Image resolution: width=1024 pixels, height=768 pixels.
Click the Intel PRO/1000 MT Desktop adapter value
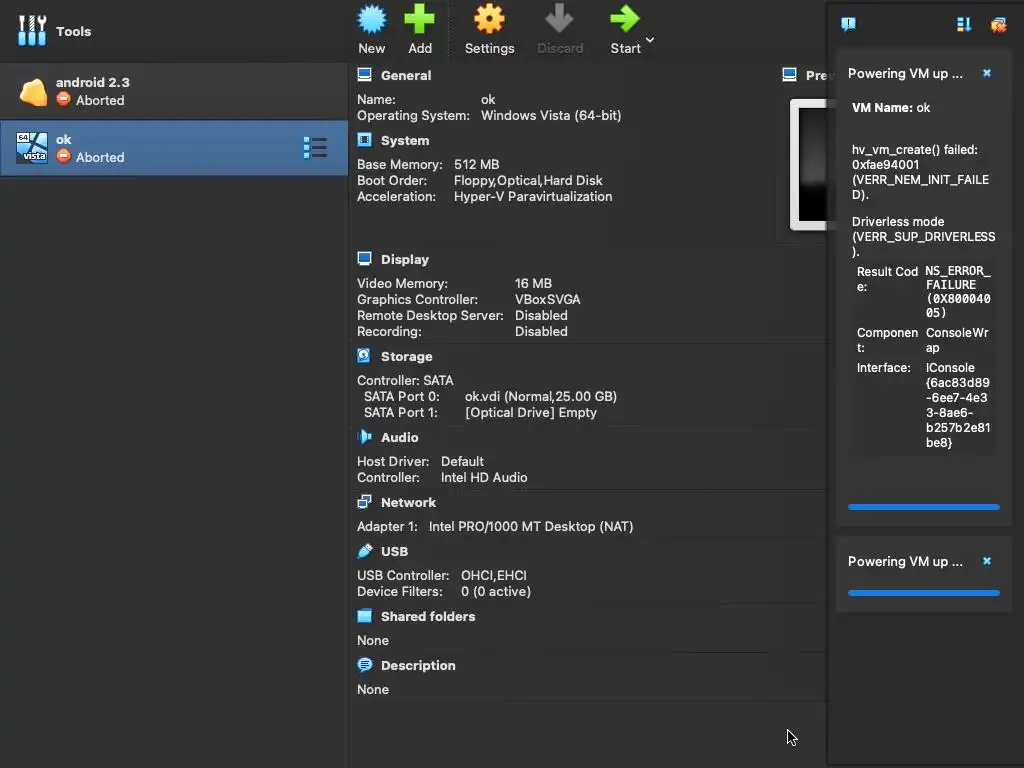pyautogui.click(x=531, y=526)
